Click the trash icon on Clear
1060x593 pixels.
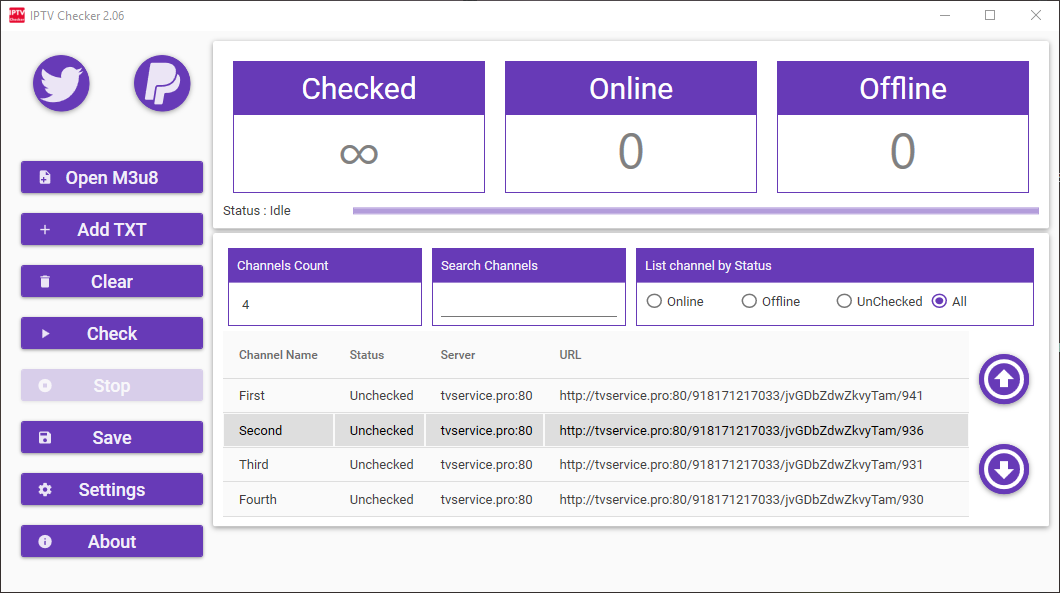45,282
